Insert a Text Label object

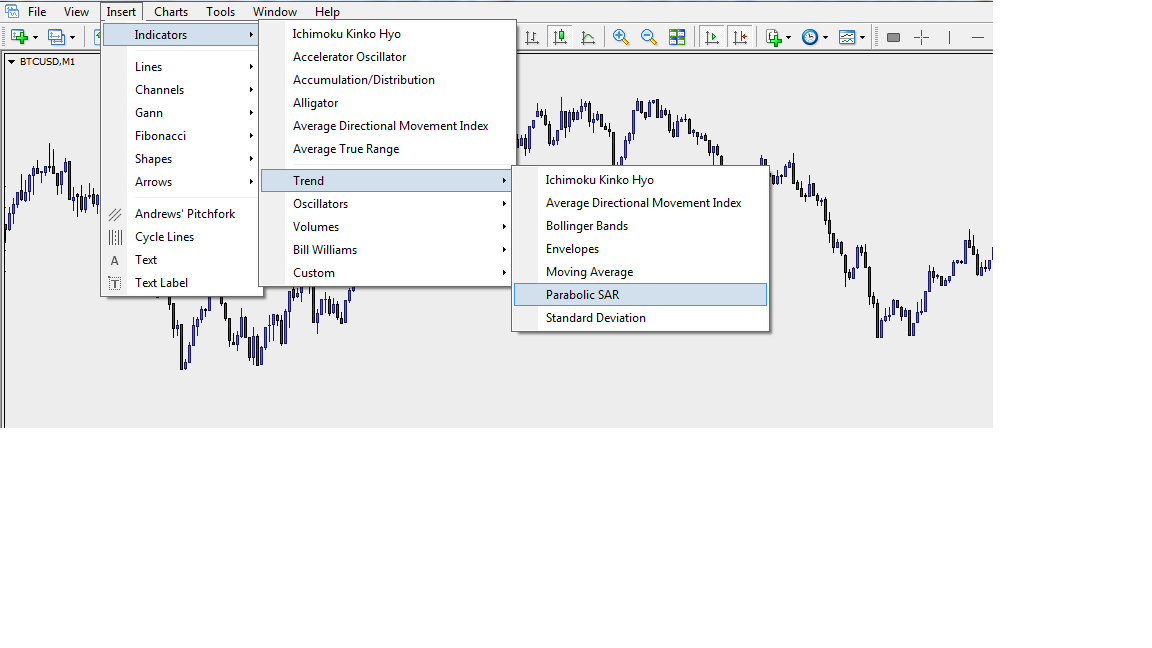point(161,283)
